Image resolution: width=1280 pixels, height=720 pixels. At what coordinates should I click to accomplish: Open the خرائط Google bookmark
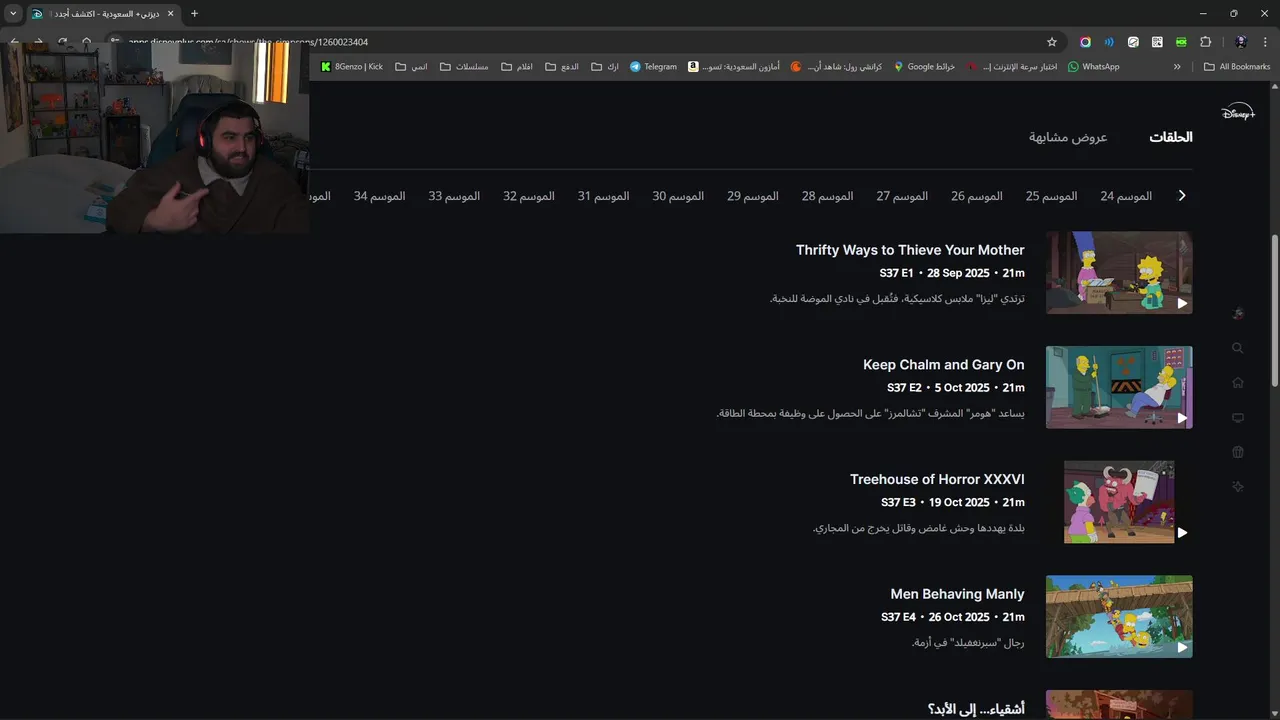[x=924, y=67]
